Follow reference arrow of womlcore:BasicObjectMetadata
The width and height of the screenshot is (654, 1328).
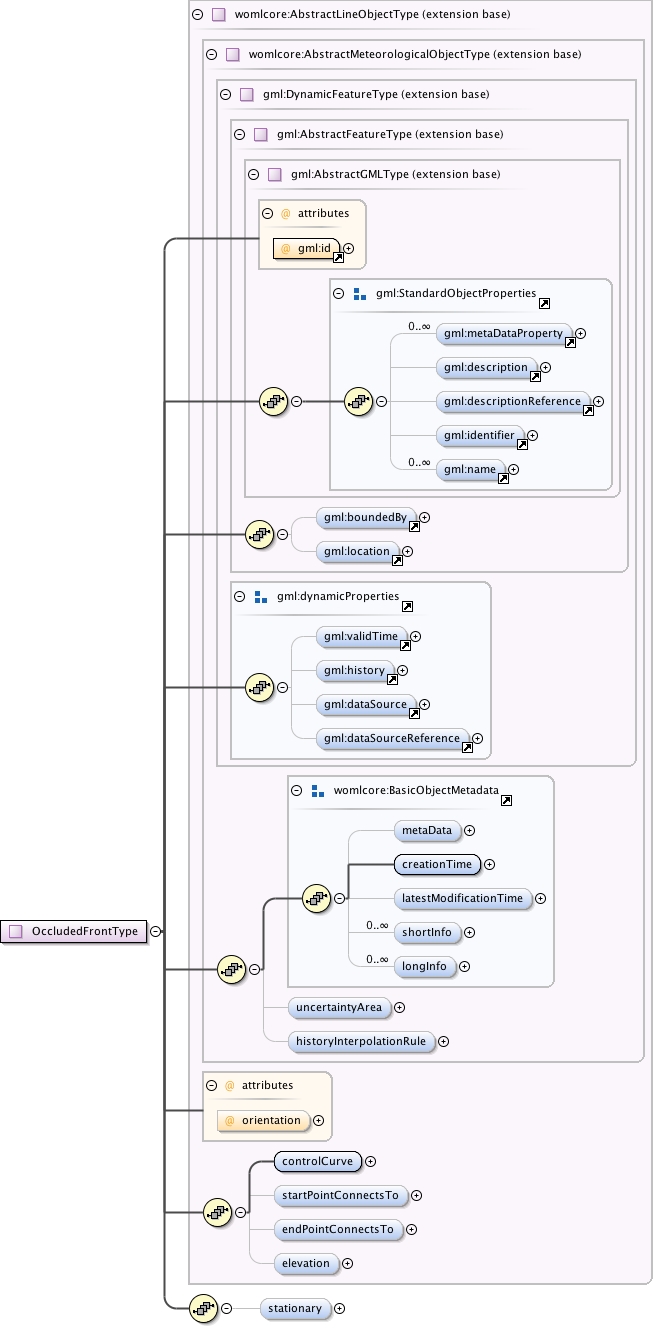click(x=507, y=800)
